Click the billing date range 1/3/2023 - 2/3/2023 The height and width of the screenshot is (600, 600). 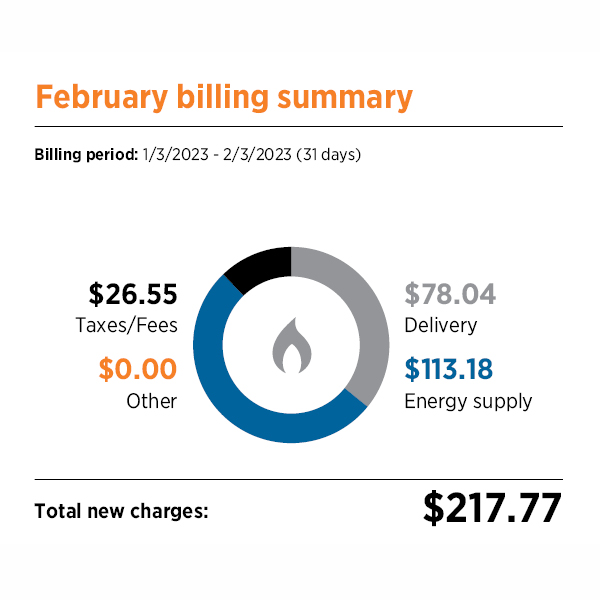(219, 155)
